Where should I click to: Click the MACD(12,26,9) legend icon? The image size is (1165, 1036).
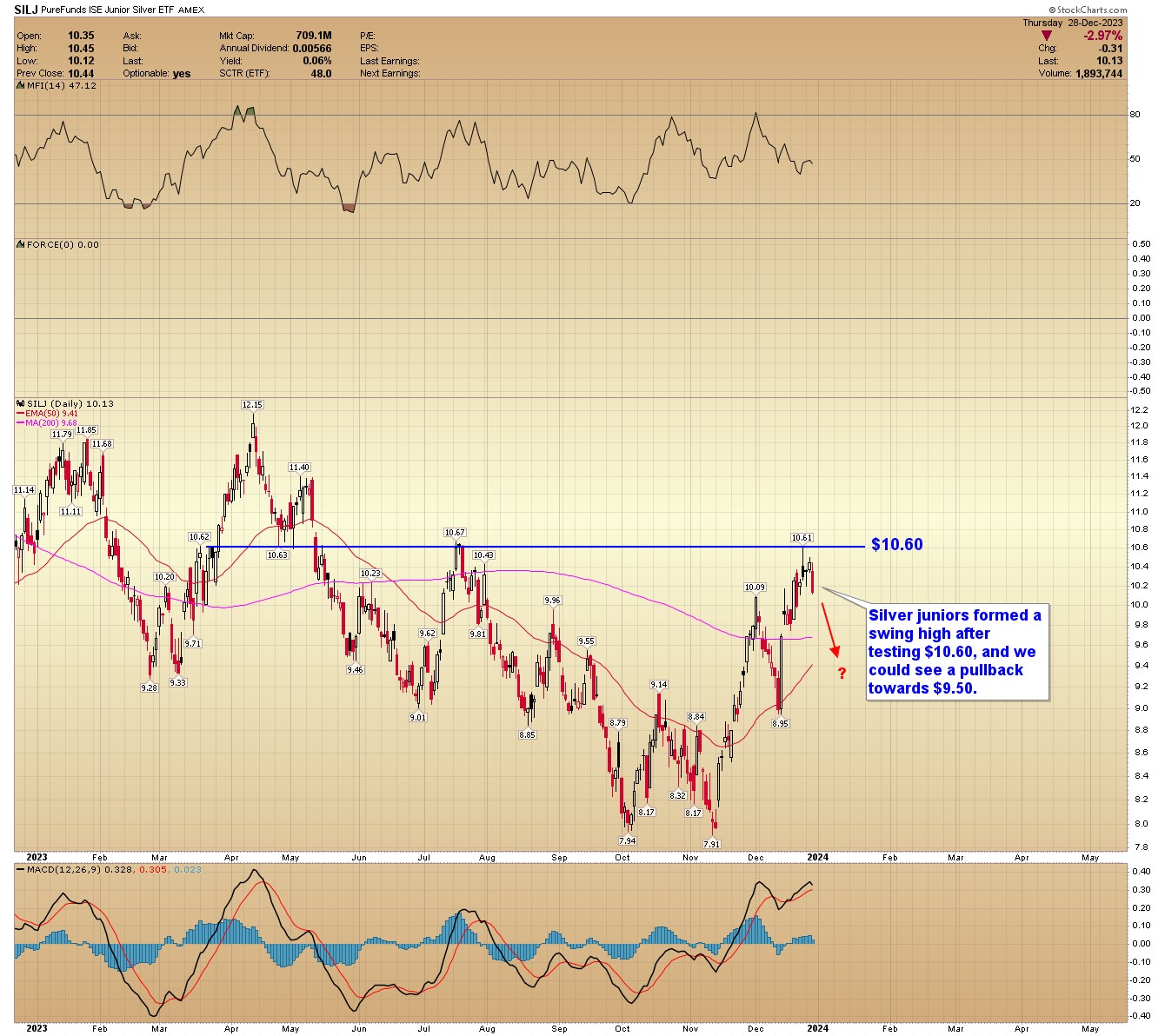point(22,870)
